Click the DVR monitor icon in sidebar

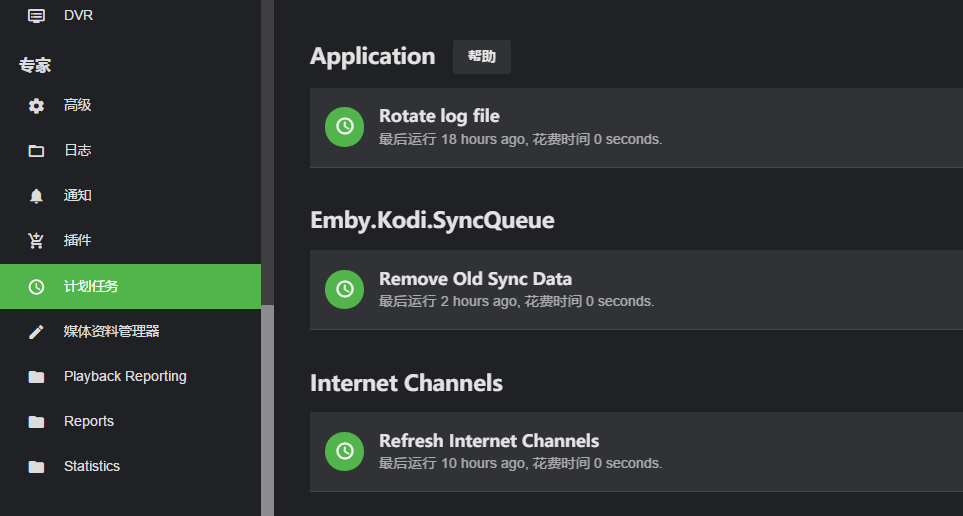click(x=36, y=16)
